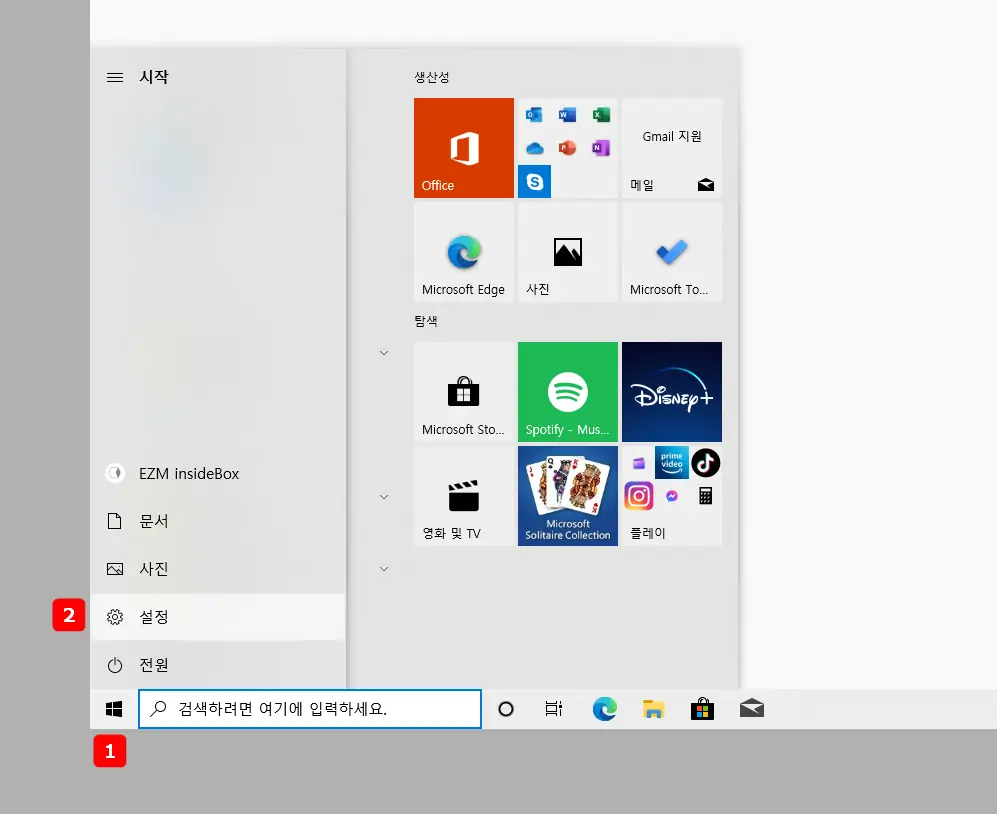Click the TikTok icon in the 플레이 folder

[705, 462]
